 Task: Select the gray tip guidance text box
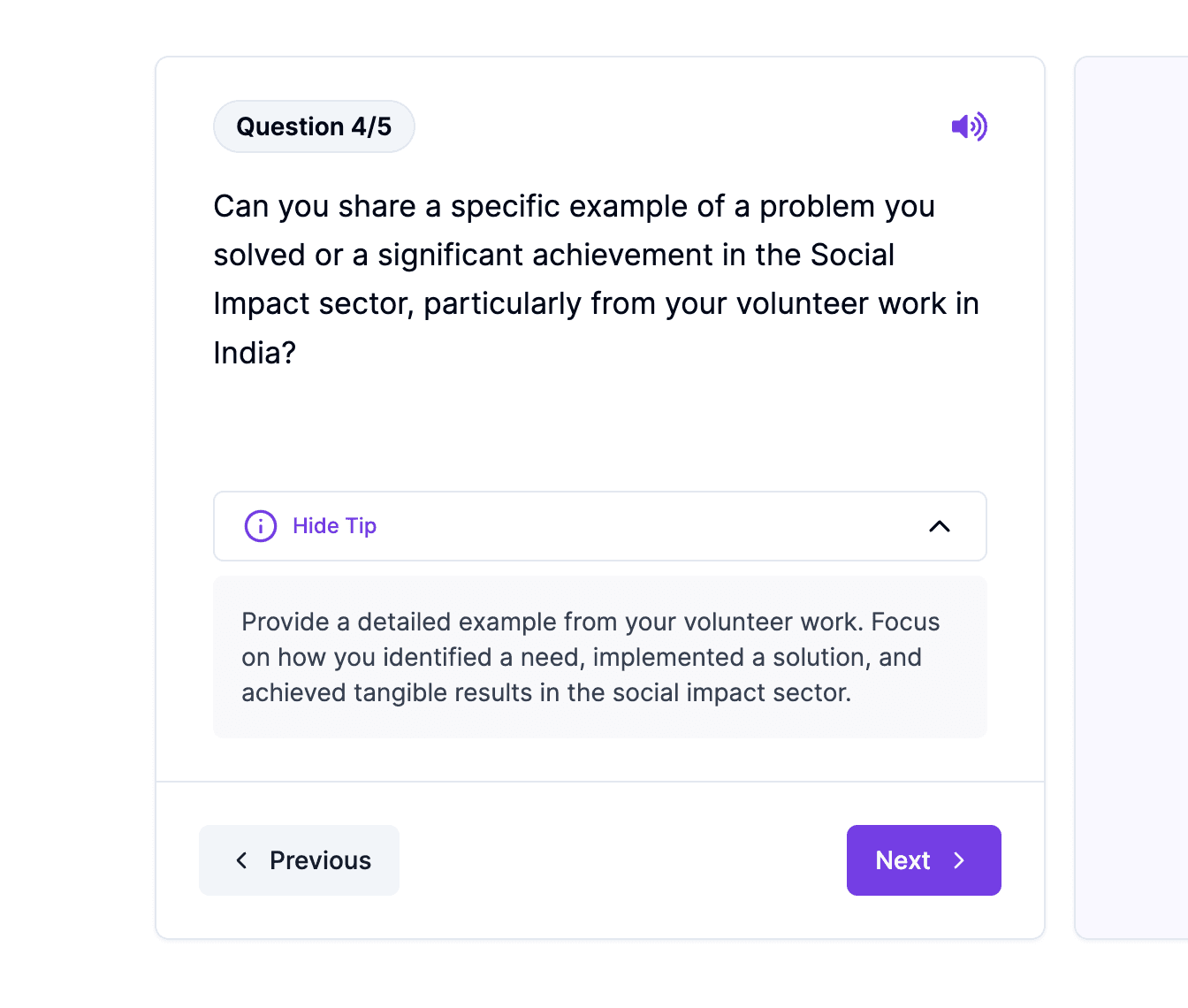[x=599, y=657]
